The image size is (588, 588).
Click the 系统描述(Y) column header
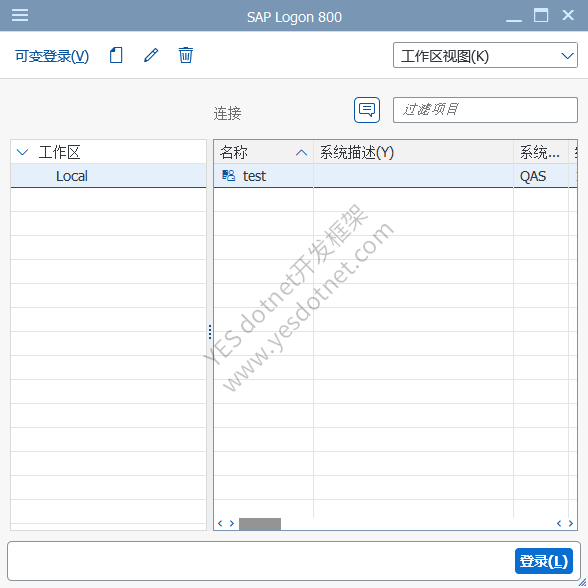[413, 152]
